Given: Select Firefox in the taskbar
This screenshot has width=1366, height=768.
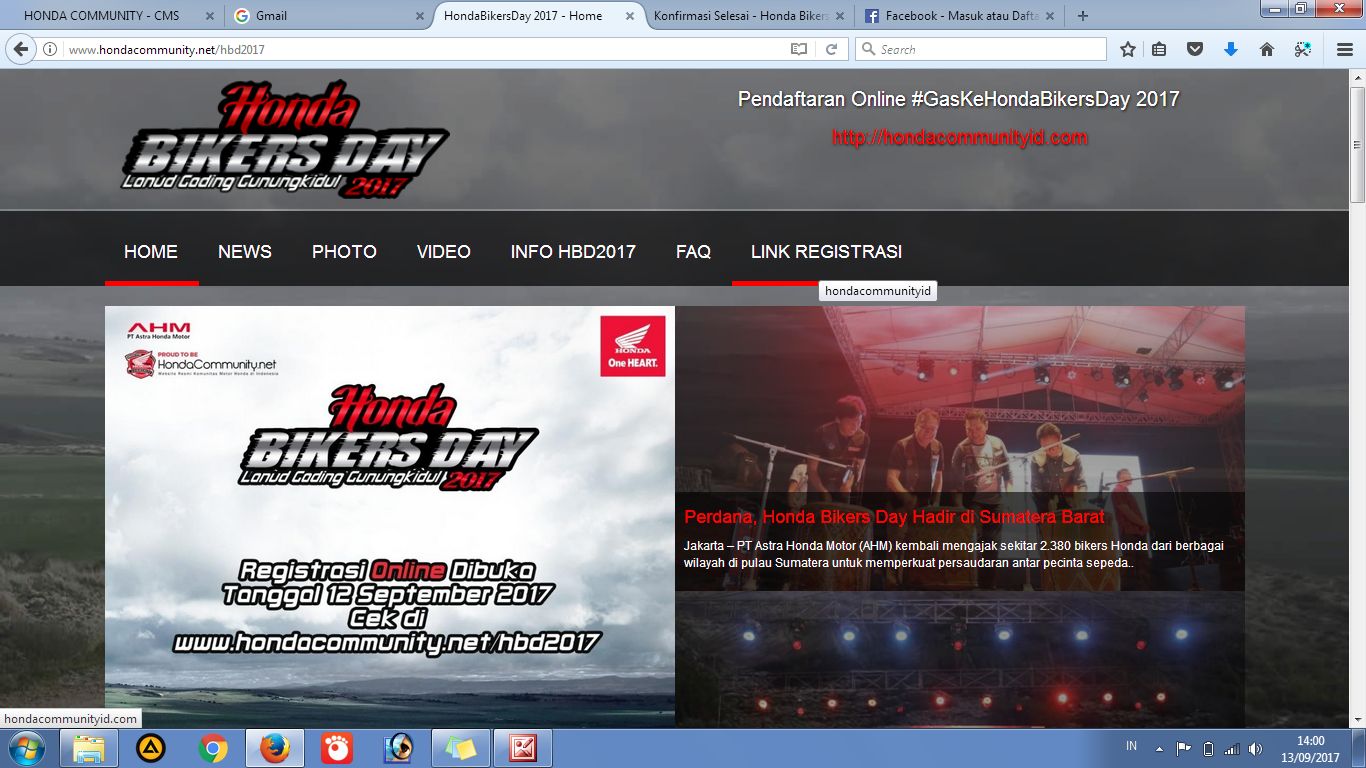Looking at the screenshot, I should coord(275,748).
